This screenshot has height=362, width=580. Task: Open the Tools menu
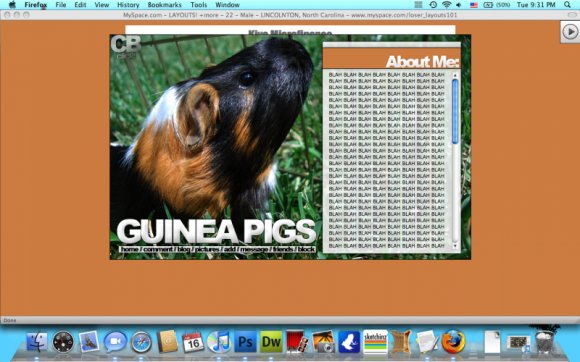(199, 5)
